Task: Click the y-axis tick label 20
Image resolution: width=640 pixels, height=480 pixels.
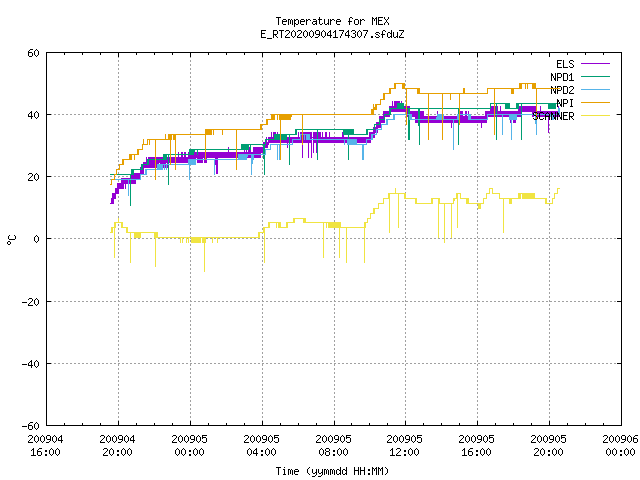Action: point(33,177)
